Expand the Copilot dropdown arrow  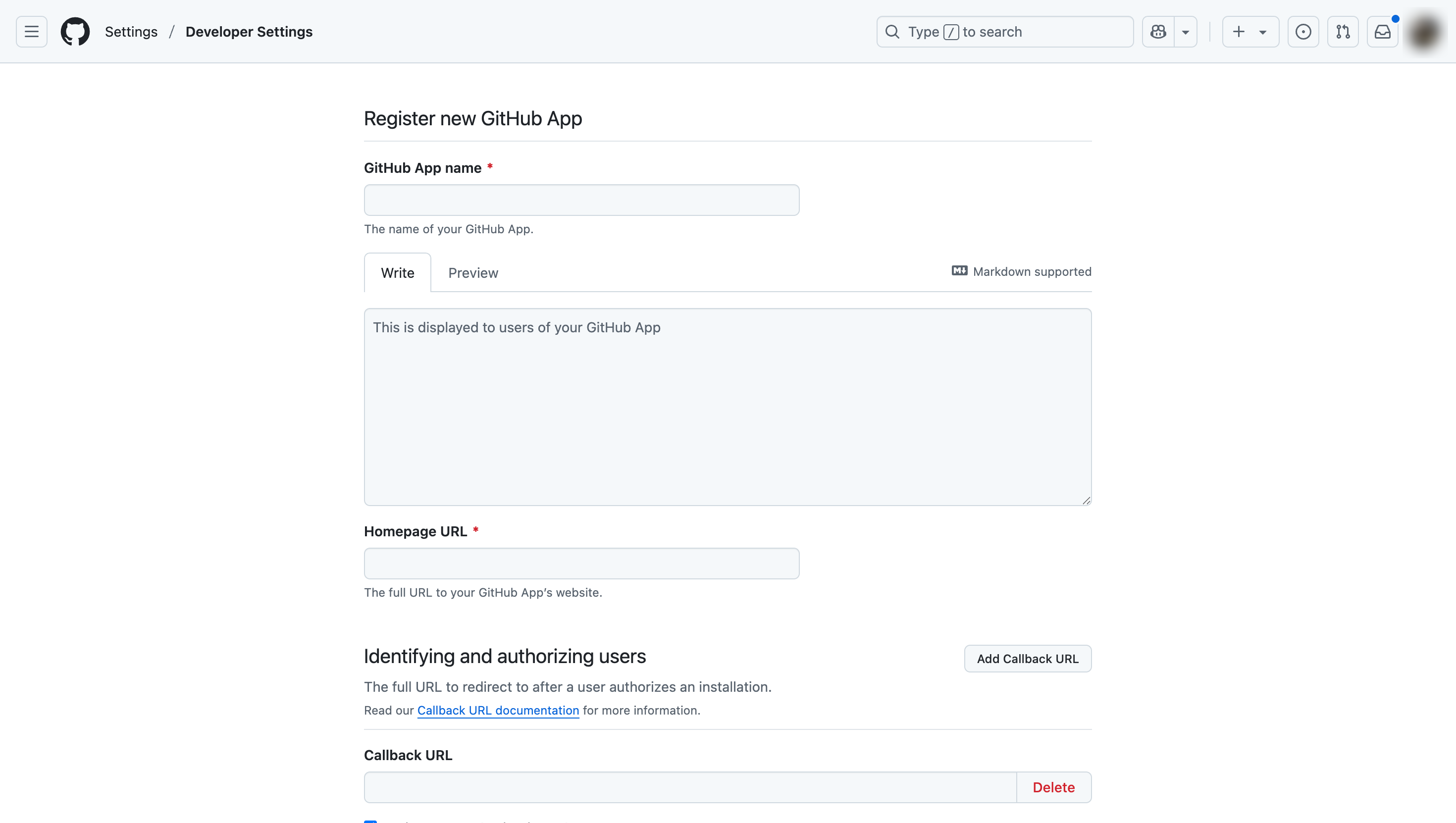(x=1186, y=32)
